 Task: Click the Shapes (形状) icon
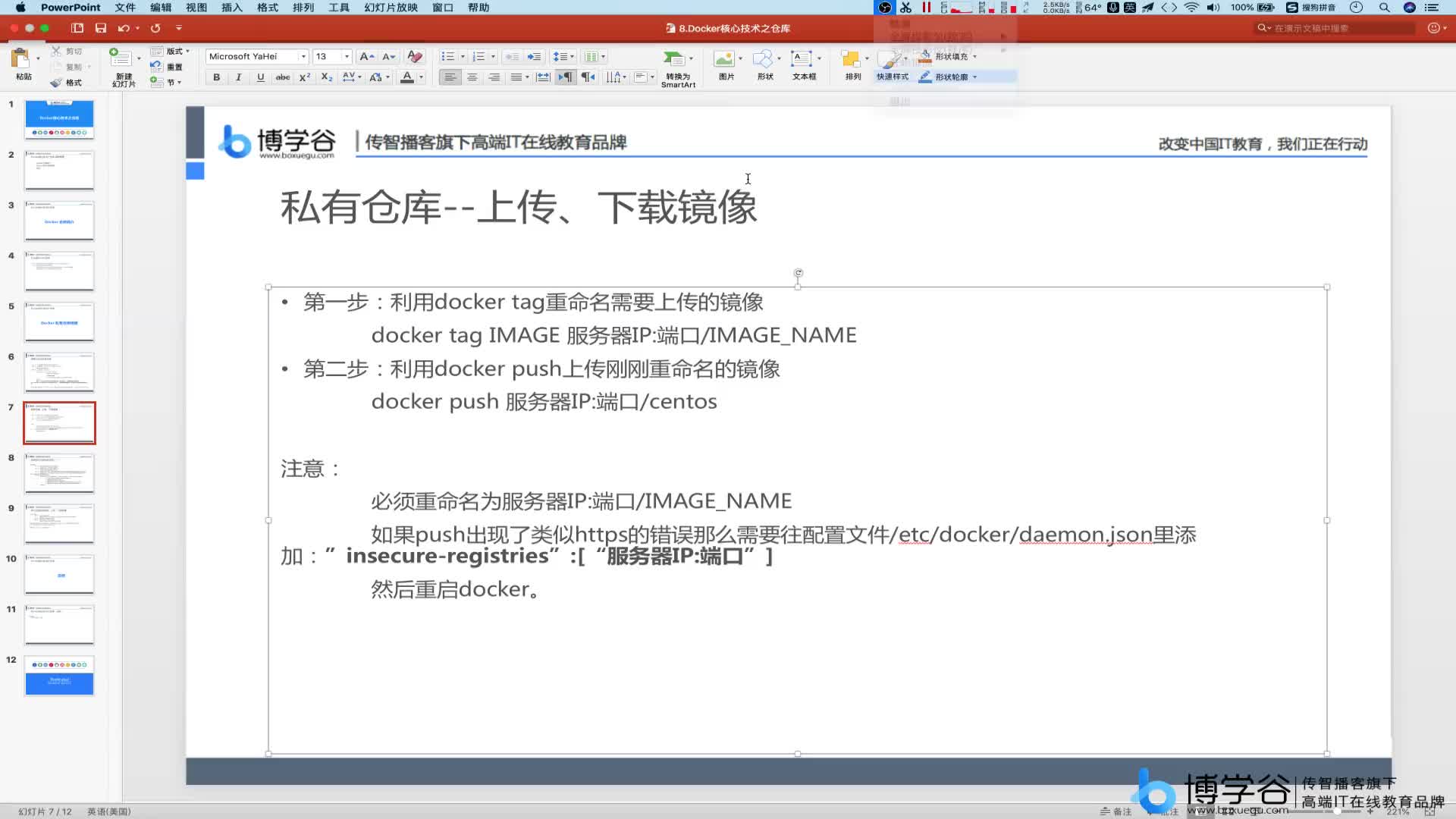(763, 59)
